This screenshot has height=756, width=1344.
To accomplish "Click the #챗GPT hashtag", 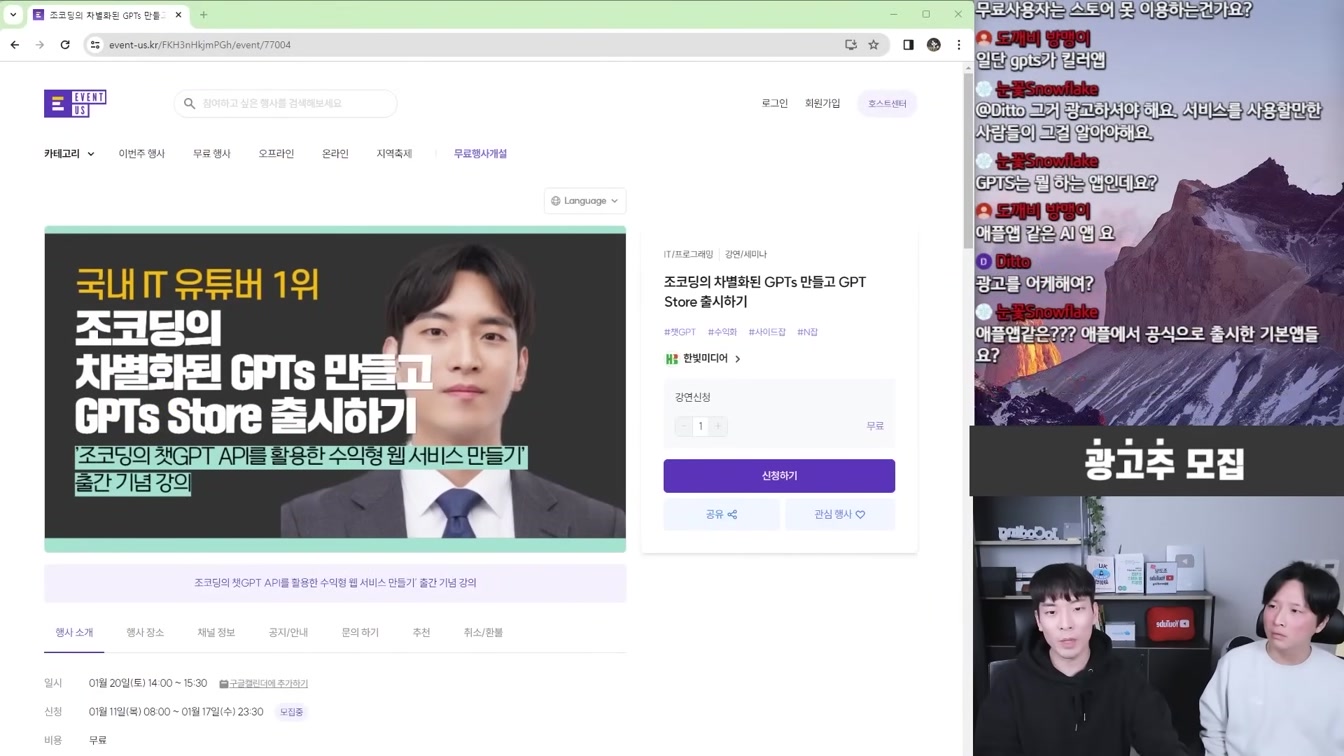I will pyautogui.click(x=680, y=332).
